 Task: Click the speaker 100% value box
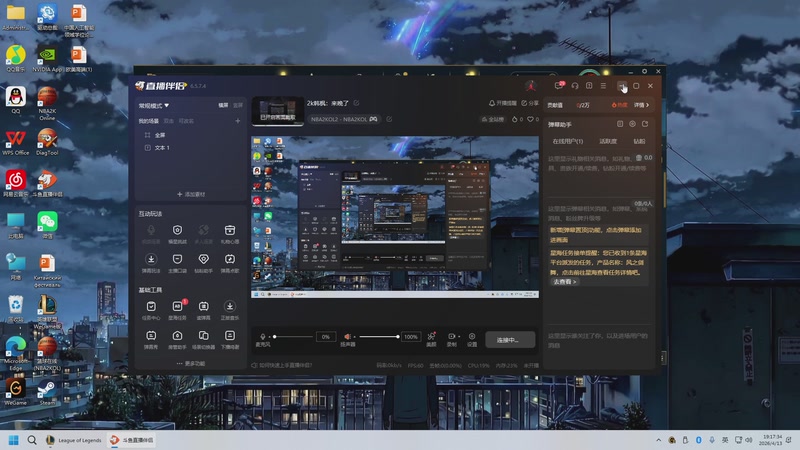411,337
